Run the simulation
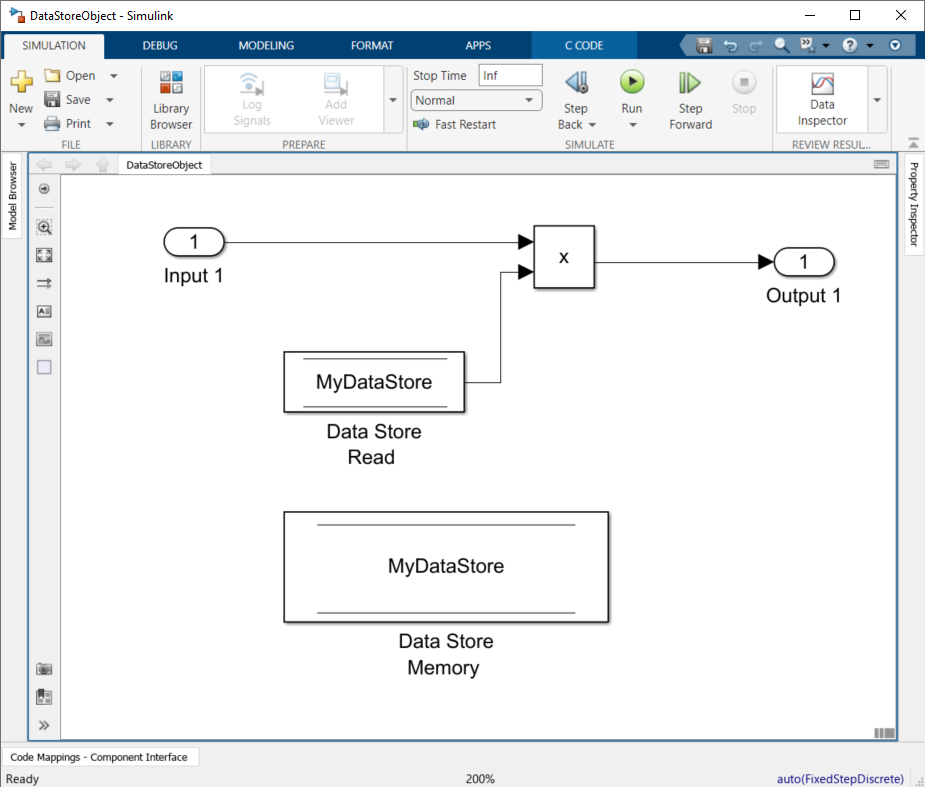This screenshot has width=925, height=787. click(632, 82)
